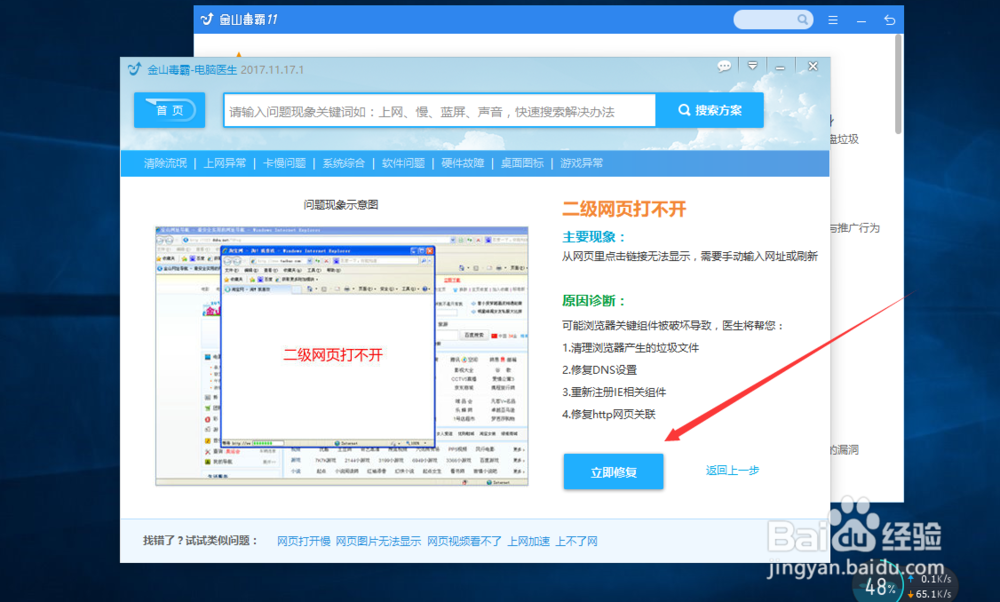Open the hamburger menu in 金山毒霸11 window
This screenshot has height=602, width=1000.
(833, 20)
